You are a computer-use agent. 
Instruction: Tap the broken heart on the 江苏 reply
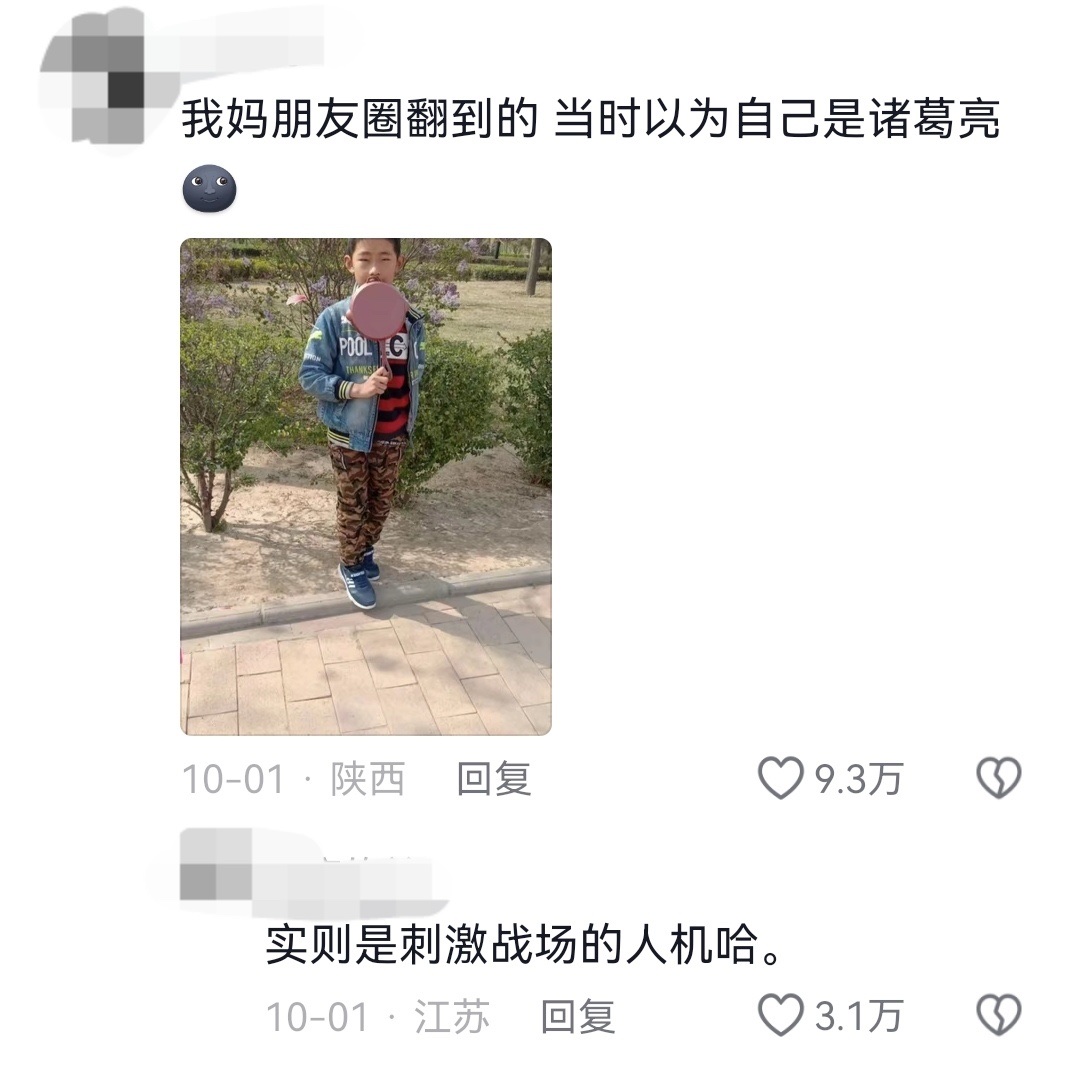[999, 1014]
